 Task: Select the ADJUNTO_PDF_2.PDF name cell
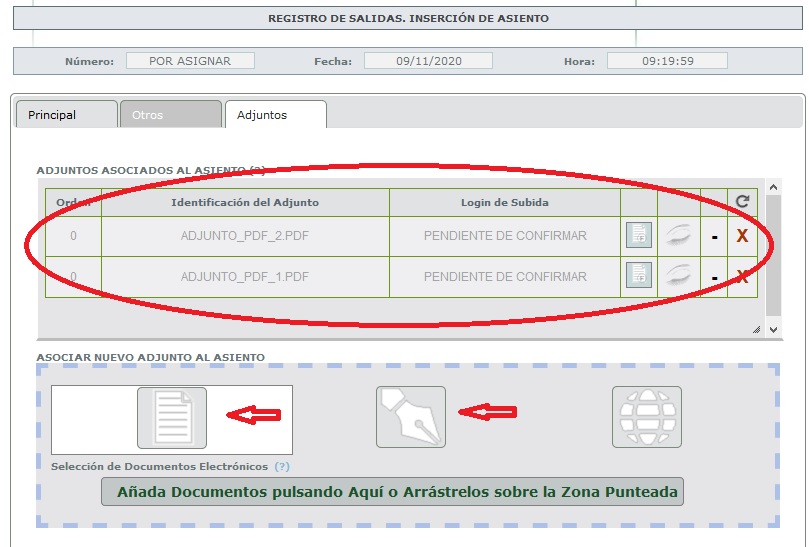(x=245, y=236)
